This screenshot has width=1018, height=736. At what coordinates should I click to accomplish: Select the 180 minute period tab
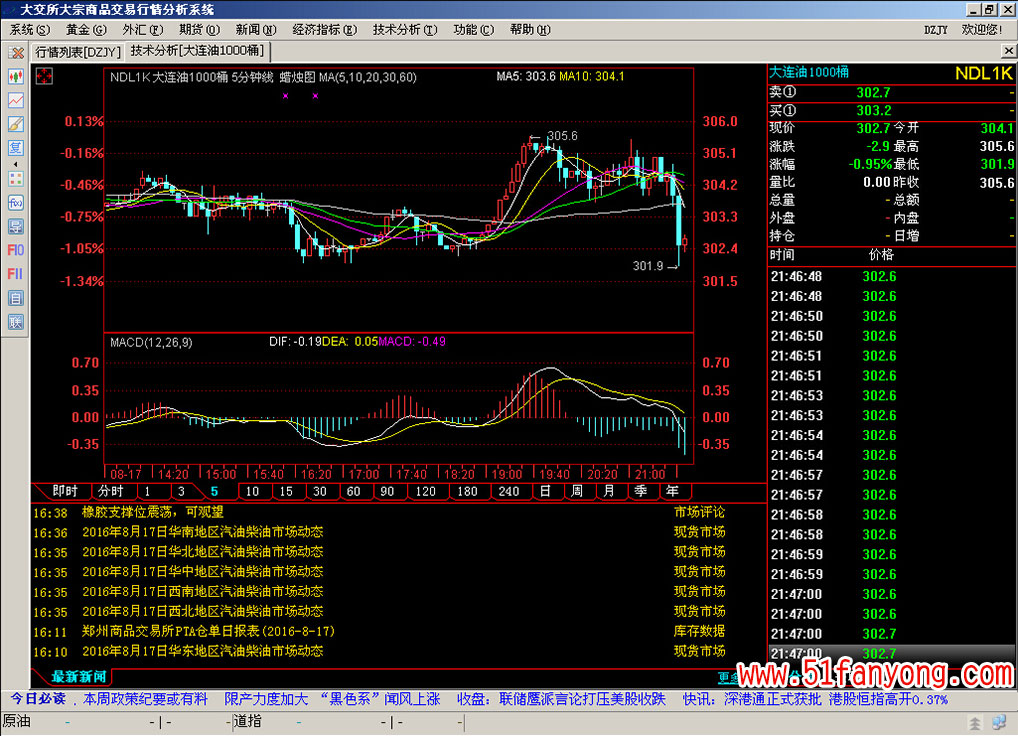pyautogui.click(x=467, y=491)
